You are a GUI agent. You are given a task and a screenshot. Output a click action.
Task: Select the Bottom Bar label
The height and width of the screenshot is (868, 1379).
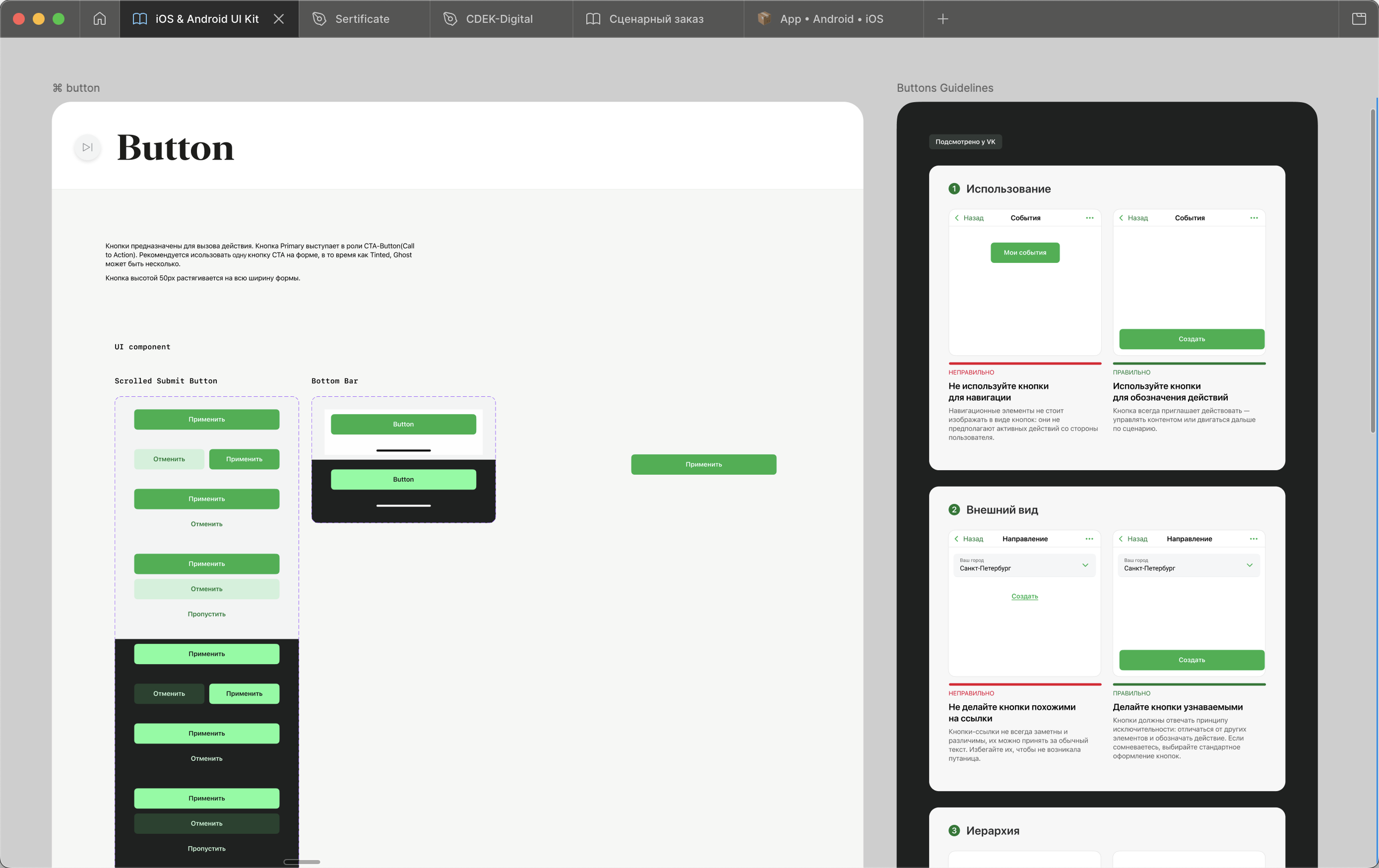pos(334,381)
